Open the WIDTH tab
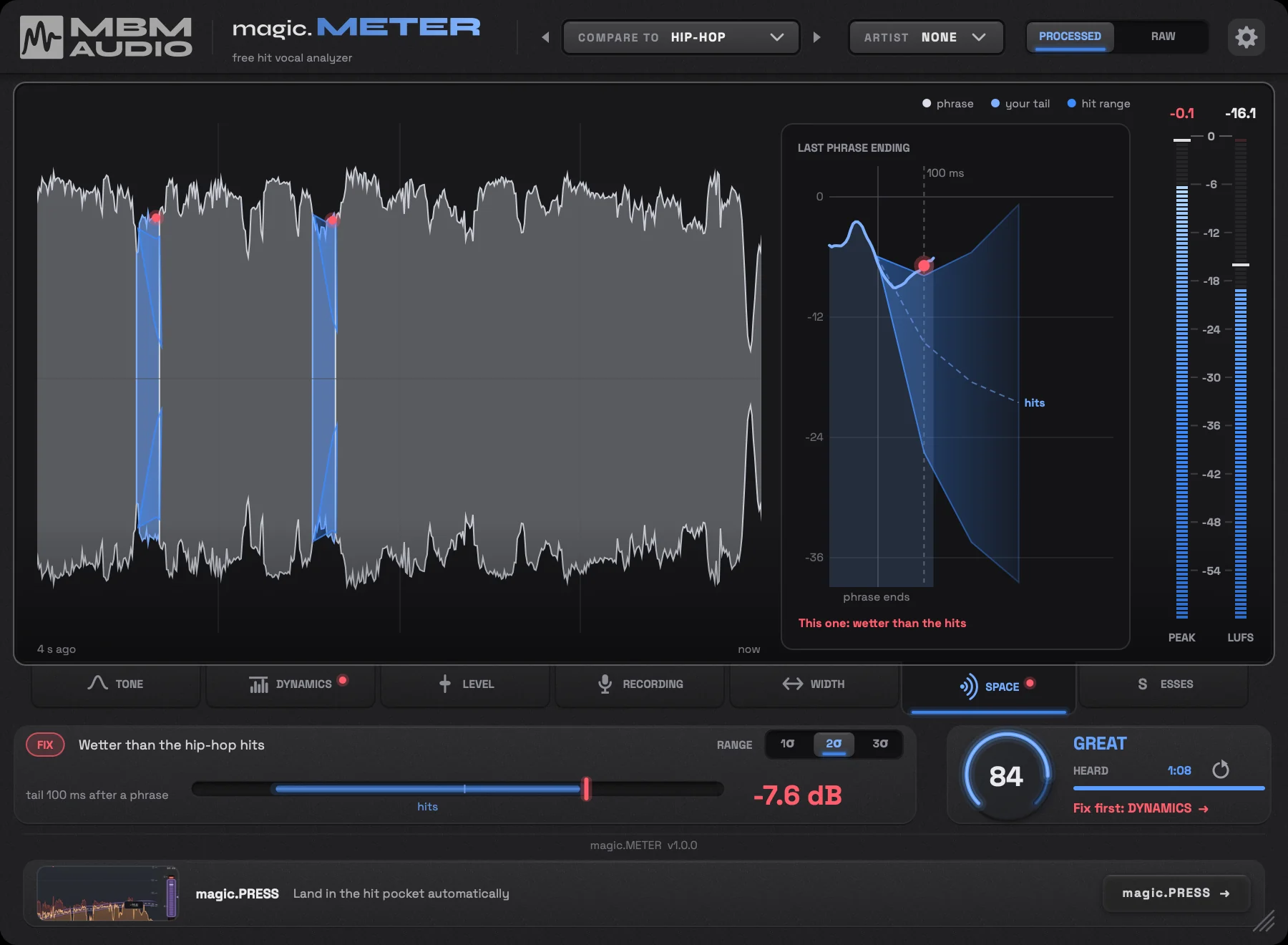The height and width of the screenshot is (945, 1288). click(x=814, y=684)
